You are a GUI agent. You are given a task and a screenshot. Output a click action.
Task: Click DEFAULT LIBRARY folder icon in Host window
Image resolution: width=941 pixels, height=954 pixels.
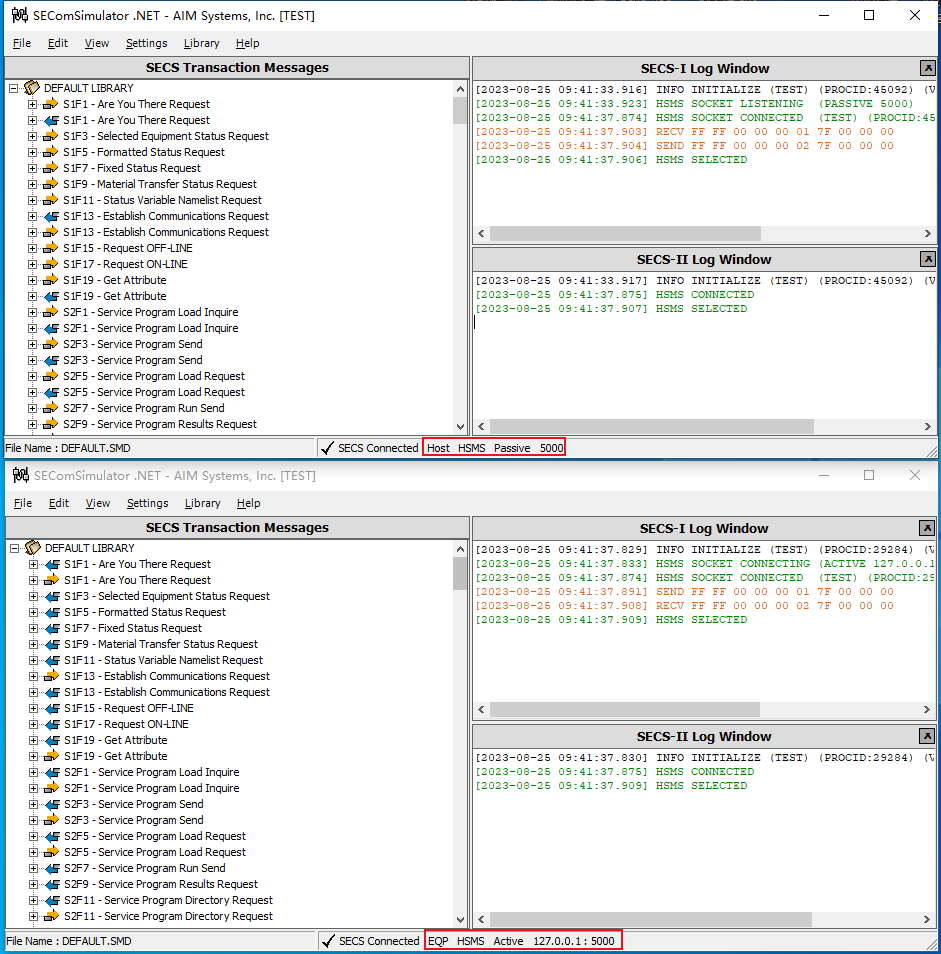(32, 88)
